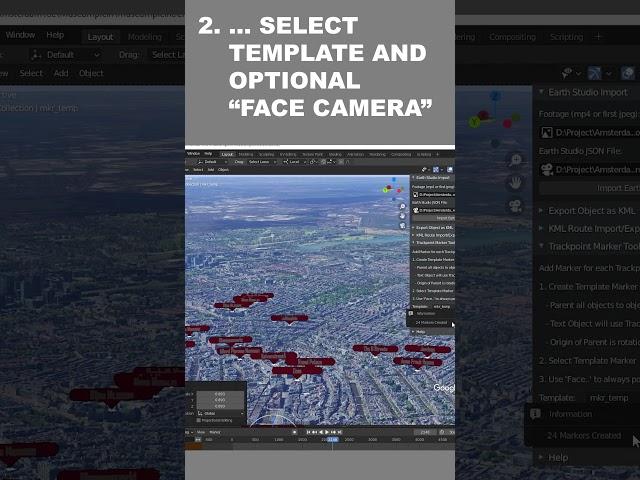Screen dimensions: 640x480
Task: Click Import Earth button in inset sidebar
Action: point(434,218)
